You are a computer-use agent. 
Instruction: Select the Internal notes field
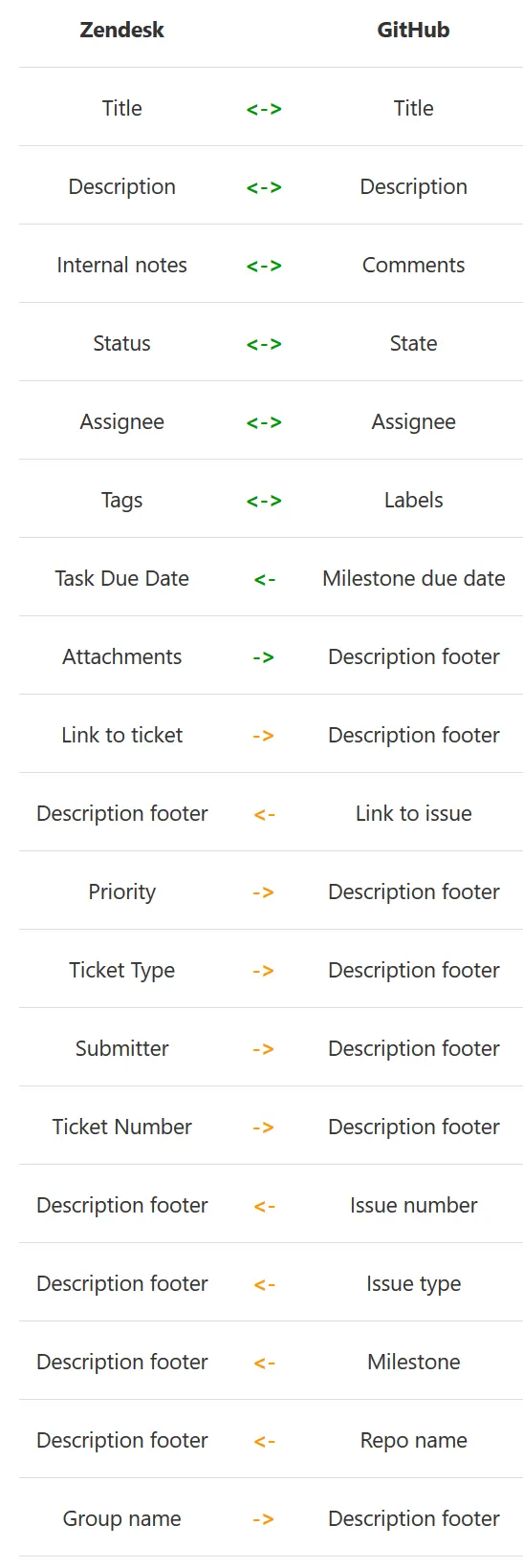coord(121,265)
